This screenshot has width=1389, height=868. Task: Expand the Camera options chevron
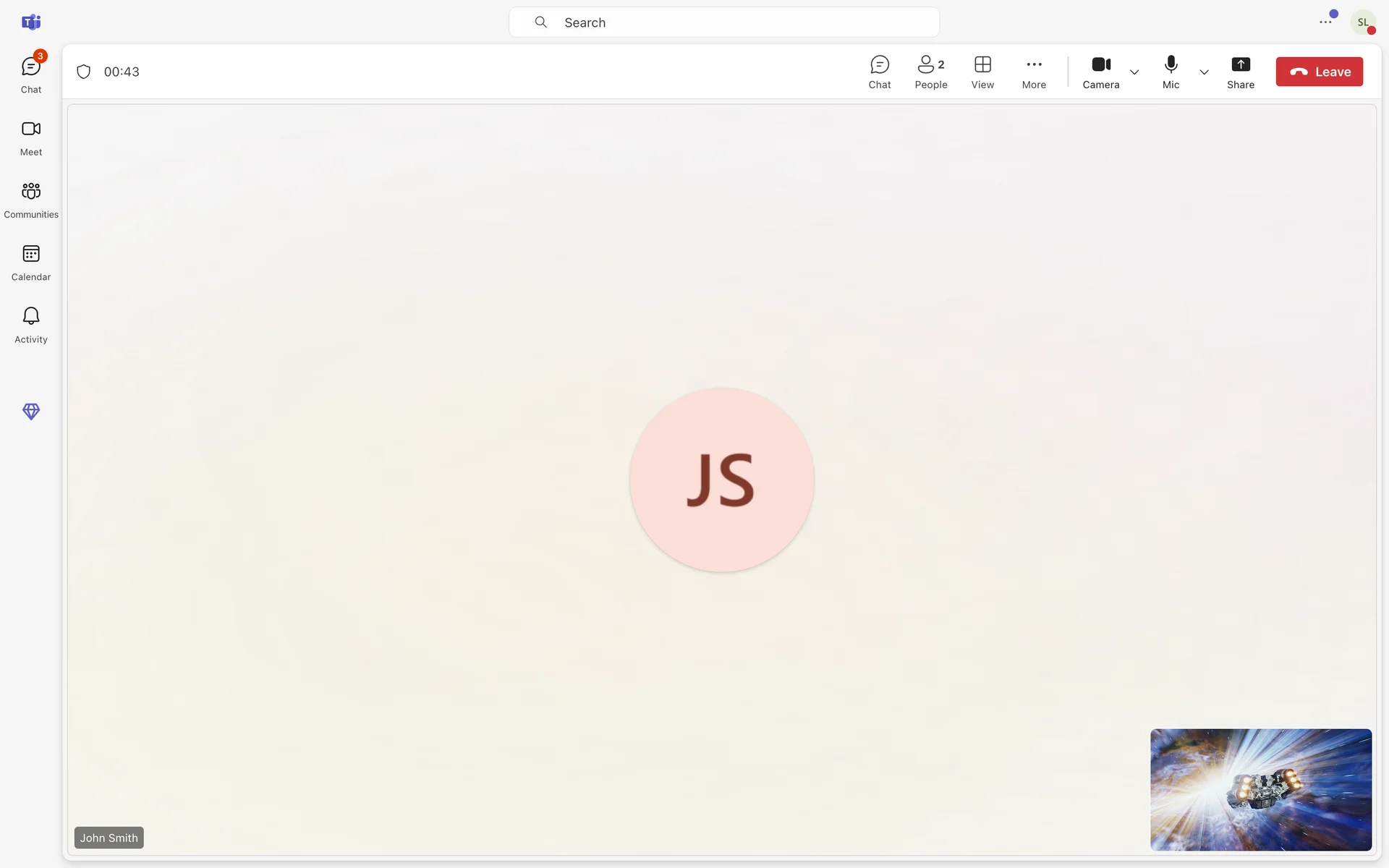[1134, 72]
